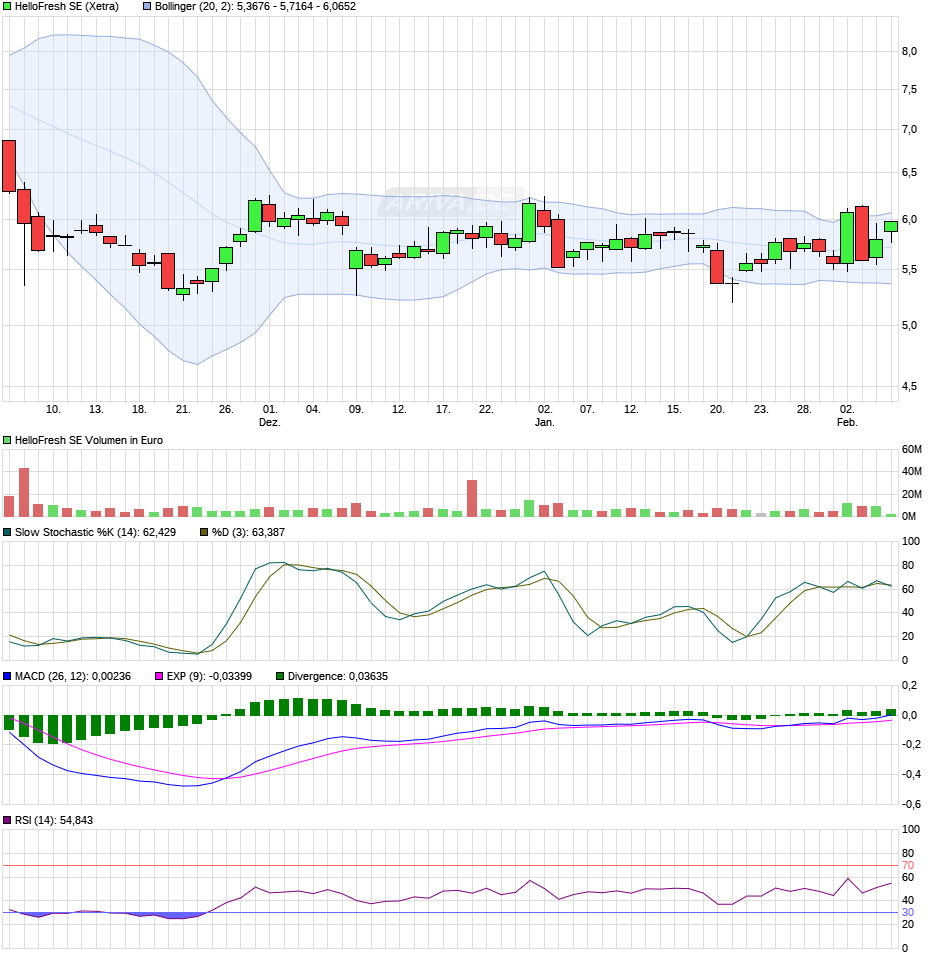Viewport: 940px width, 958px height.
Task: Click the '4,5' price axis label
Action: 909,386
